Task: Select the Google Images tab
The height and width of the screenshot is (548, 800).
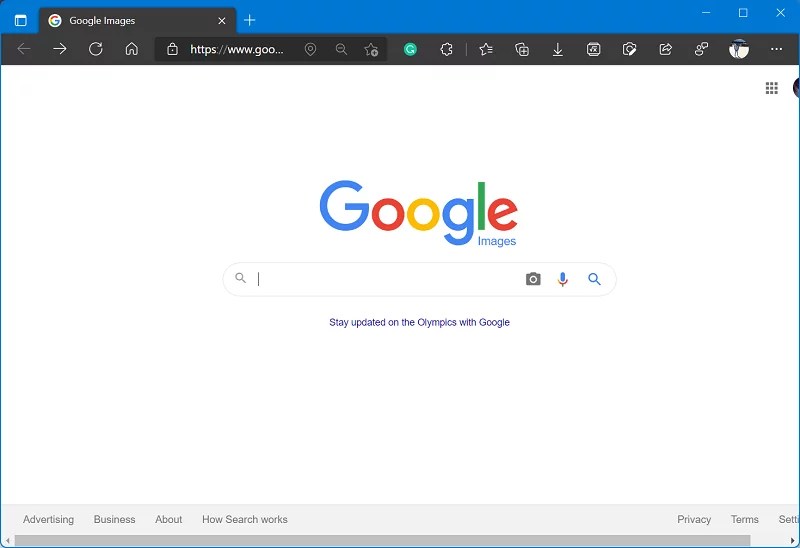Action: [138, 20]
